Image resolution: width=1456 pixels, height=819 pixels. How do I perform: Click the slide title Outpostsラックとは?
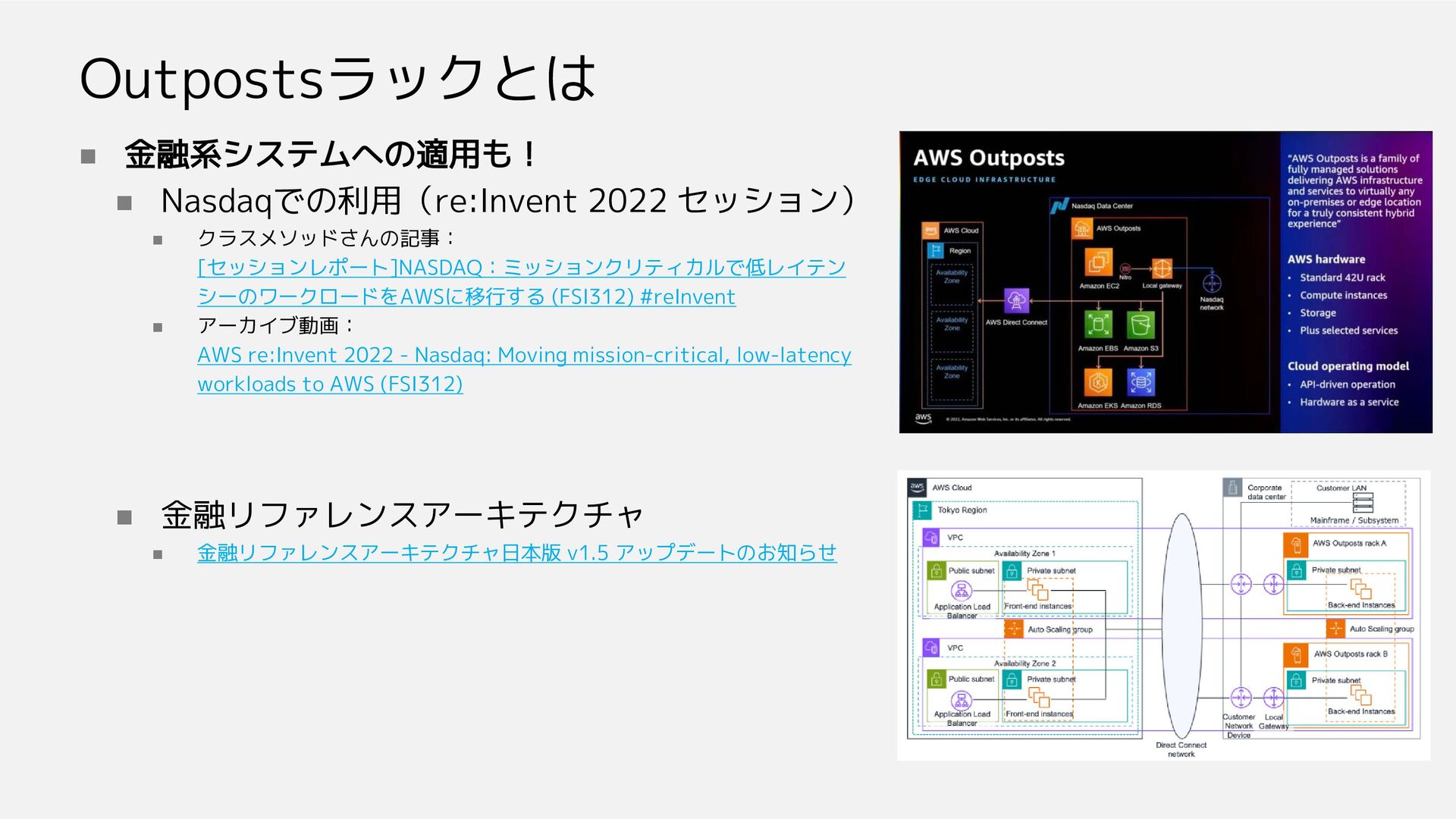click(337, 79)
